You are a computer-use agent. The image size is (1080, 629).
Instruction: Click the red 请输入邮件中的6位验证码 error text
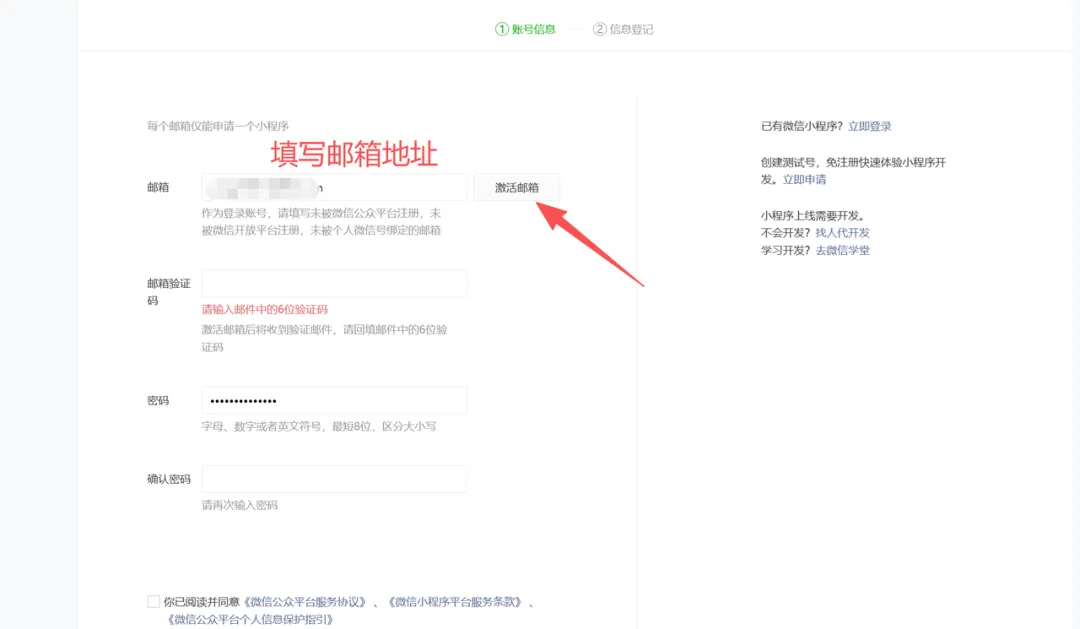tap(264, 309)
